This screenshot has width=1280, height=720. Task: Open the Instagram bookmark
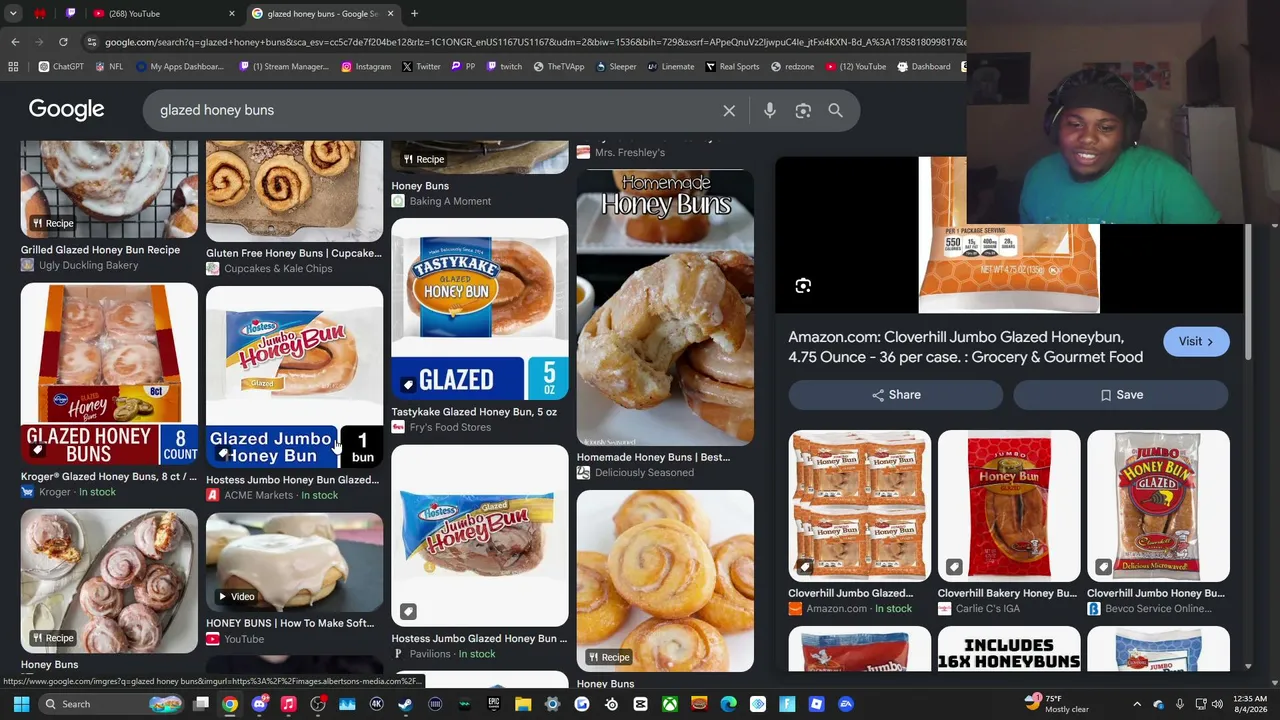pos(366,67)
